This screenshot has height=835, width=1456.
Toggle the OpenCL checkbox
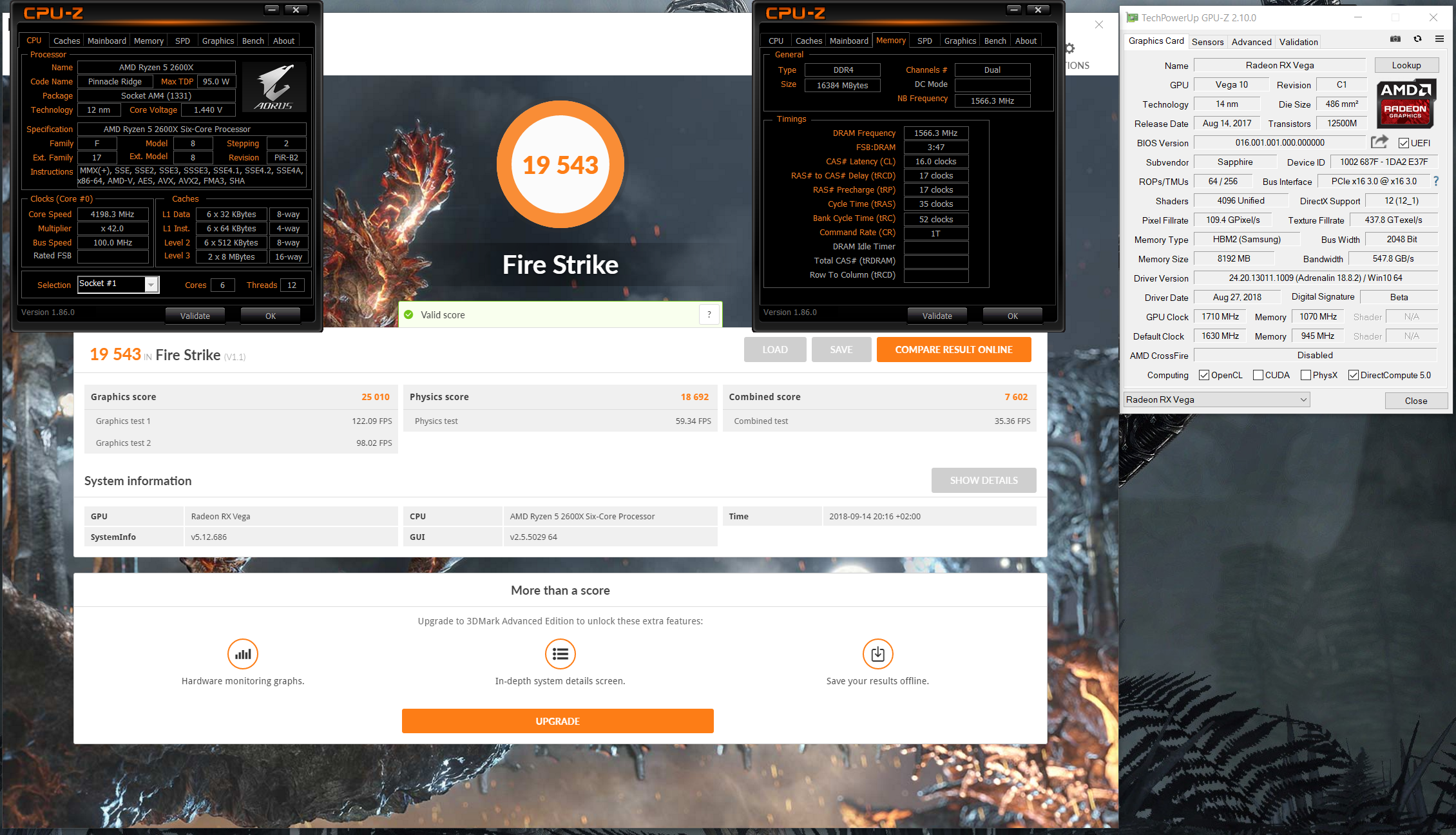(1204, 375)
